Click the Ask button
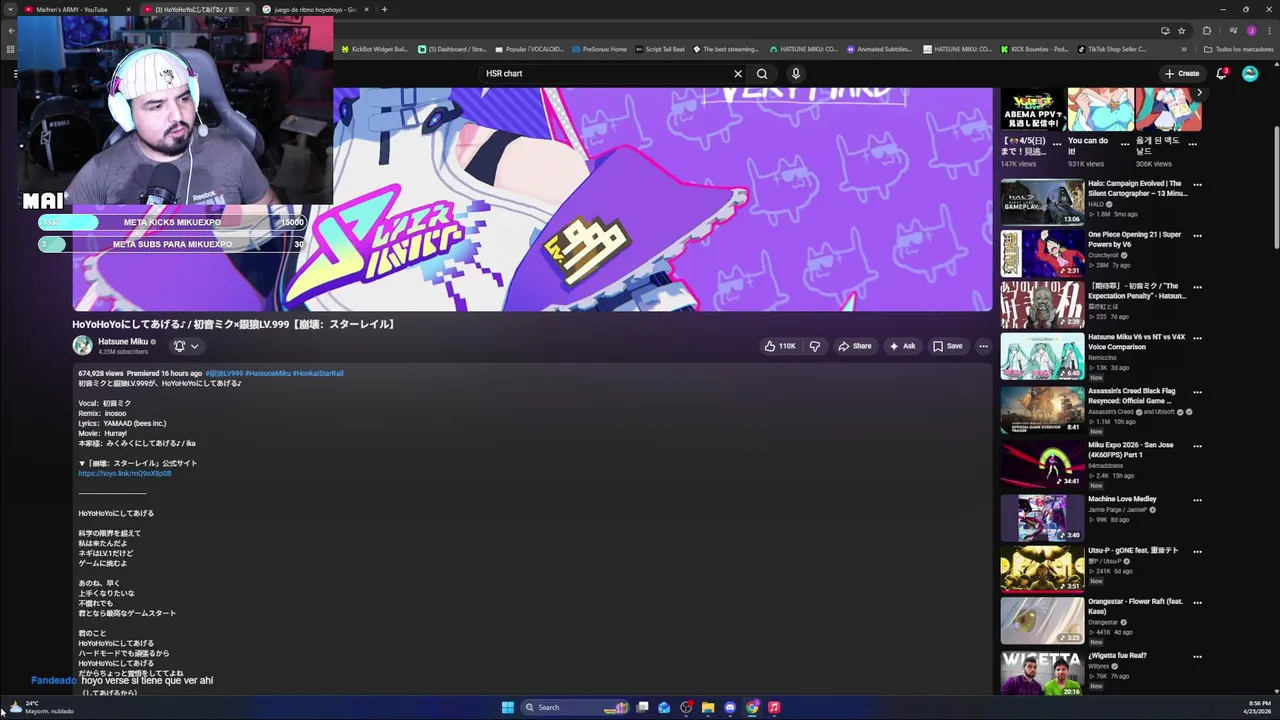Screen dimensions: 1280x720 902,346
